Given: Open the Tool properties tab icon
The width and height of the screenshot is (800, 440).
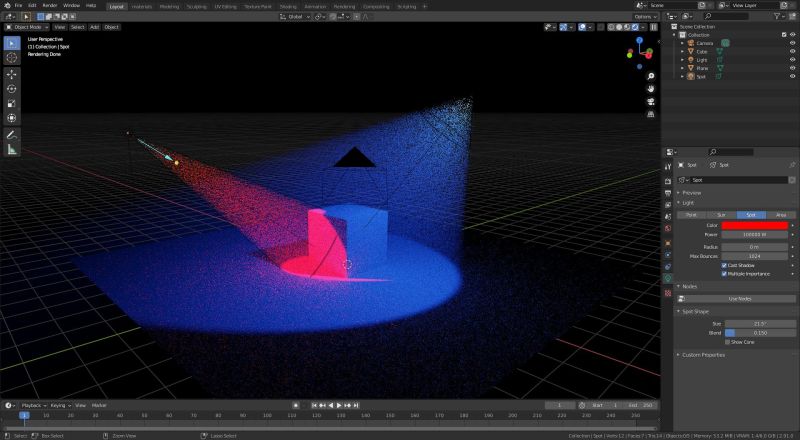Looking at the screenshot, I should [668, 167].
